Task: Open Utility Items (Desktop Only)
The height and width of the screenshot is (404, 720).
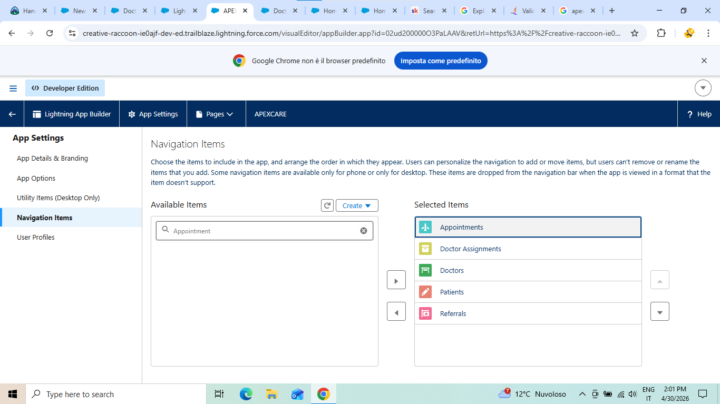Action: click(x=58, y=198)
